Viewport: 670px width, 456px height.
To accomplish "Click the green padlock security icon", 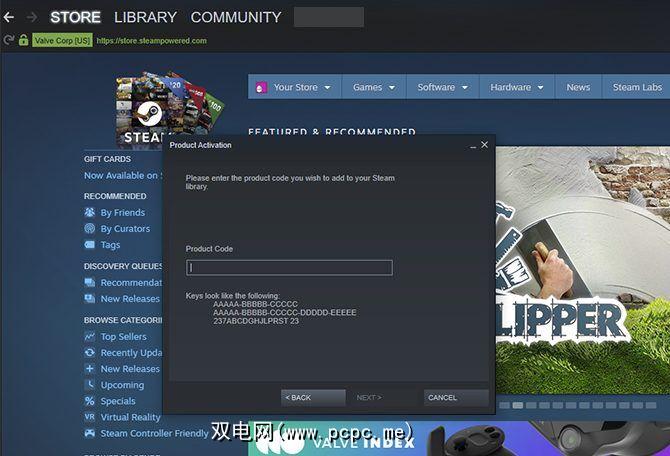I will pos(24,40).
